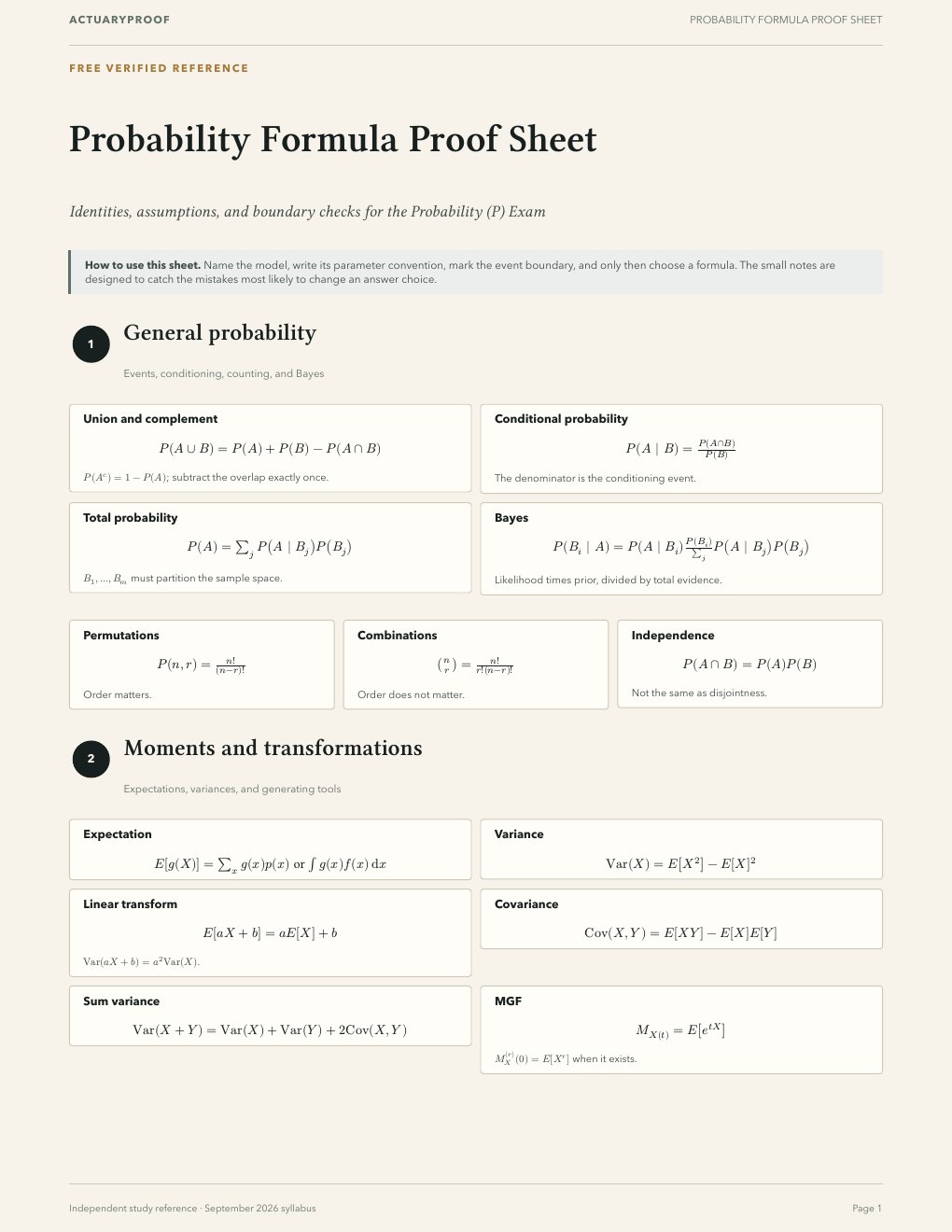Click the Union and complement card

coord(270,448)
